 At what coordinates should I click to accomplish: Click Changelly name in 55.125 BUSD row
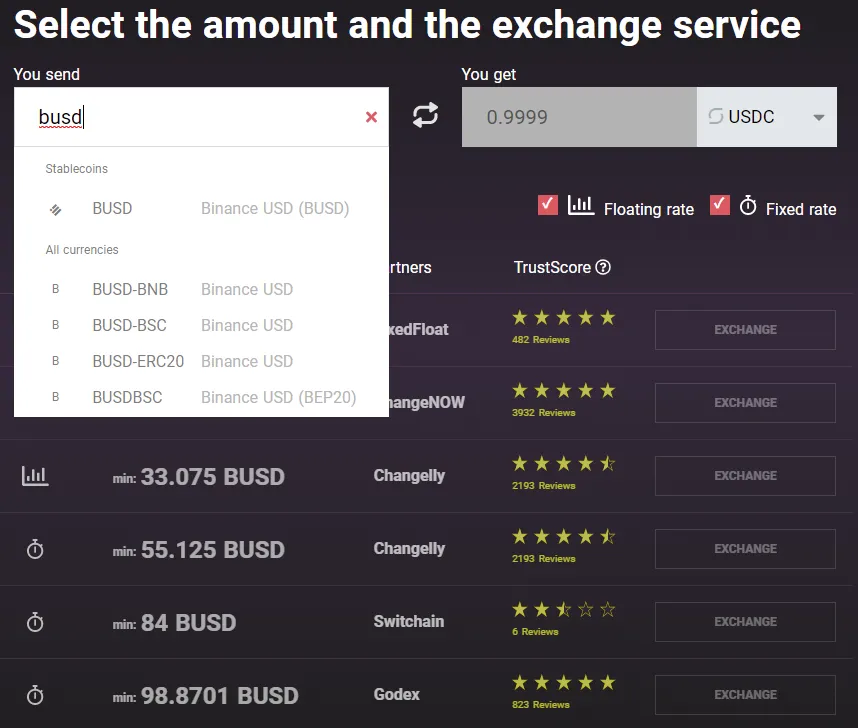409,548
